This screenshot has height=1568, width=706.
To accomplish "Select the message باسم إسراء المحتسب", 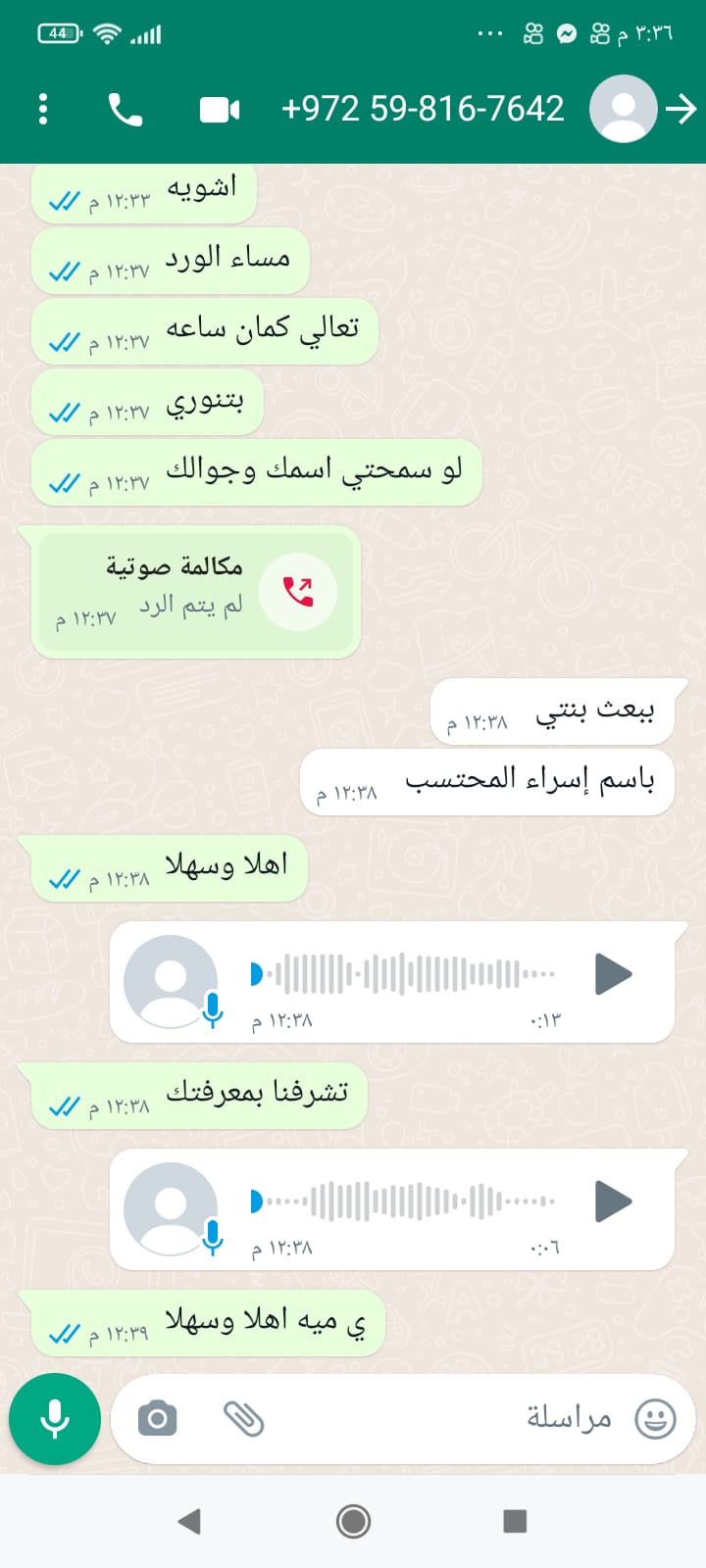I will pyautogui.click(x=487, y=782).
